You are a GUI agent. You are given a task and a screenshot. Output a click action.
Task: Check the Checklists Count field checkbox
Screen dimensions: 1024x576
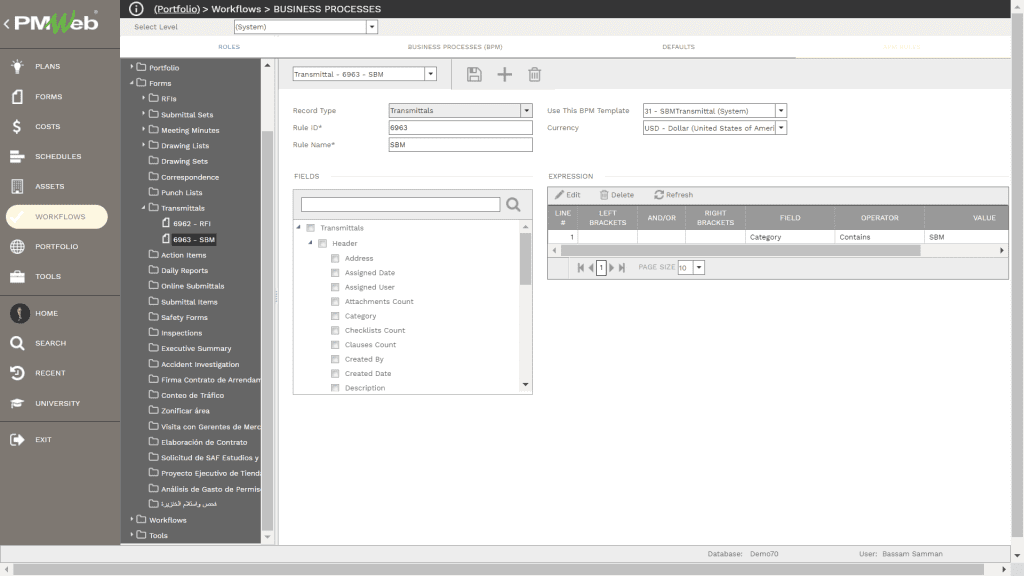335,330
